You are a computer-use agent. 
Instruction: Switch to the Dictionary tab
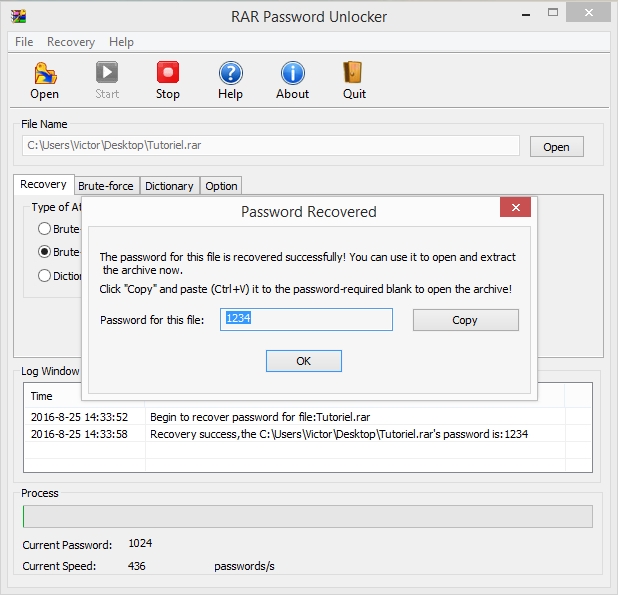click(169, 186)
